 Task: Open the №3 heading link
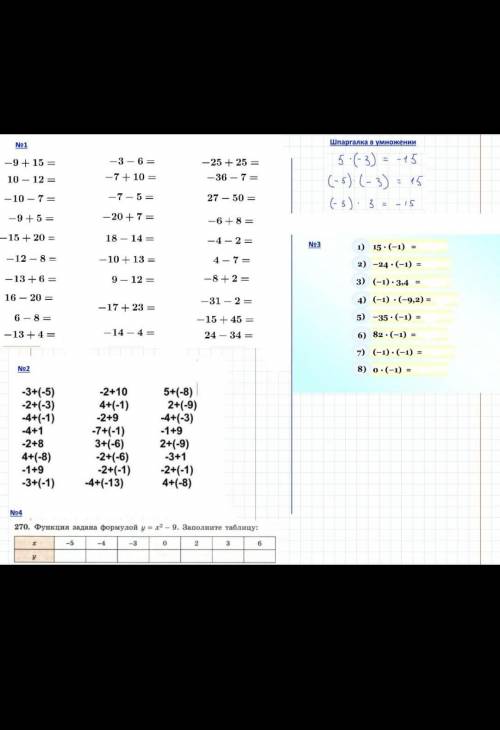tap(315, 244)
